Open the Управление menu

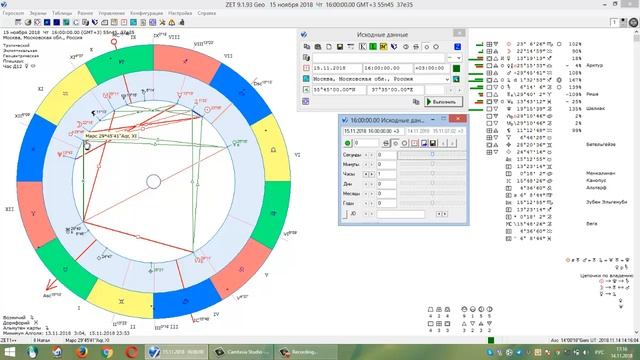[x=111, y=13]
